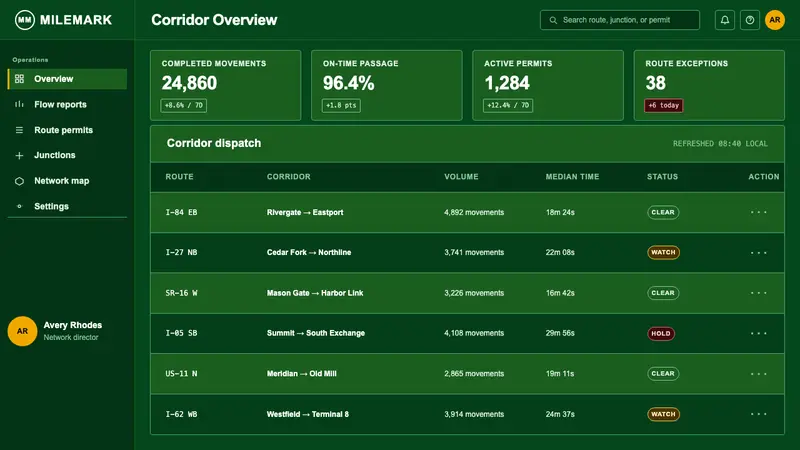The width and height of the screenshot is (800, 450).
Task: Click the Route permits list icon
Action: coord(19,130)
